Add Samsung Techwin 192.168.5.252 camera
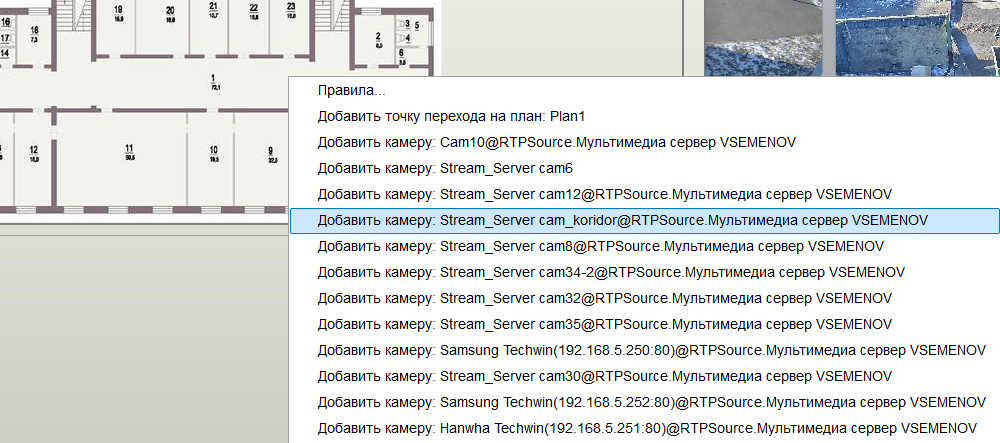Screen dimensions: 1000x443 (x=644, y=403)
